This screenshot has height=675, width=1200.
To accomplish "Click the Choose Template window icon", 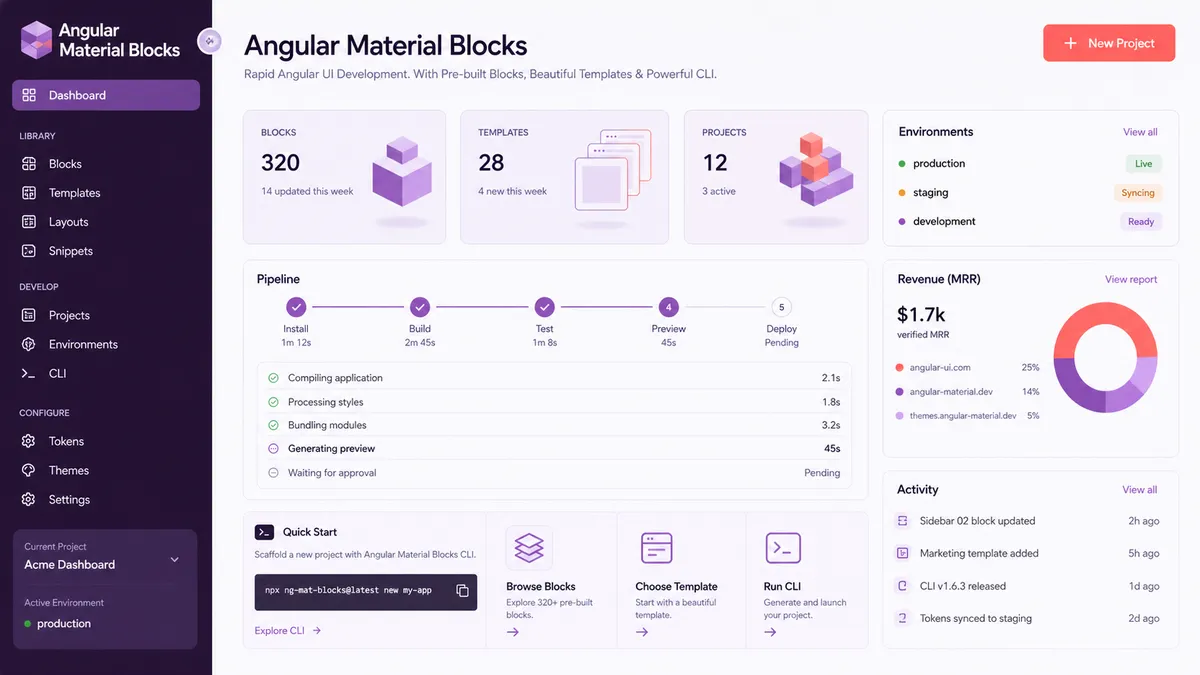I will click(656, 548).
